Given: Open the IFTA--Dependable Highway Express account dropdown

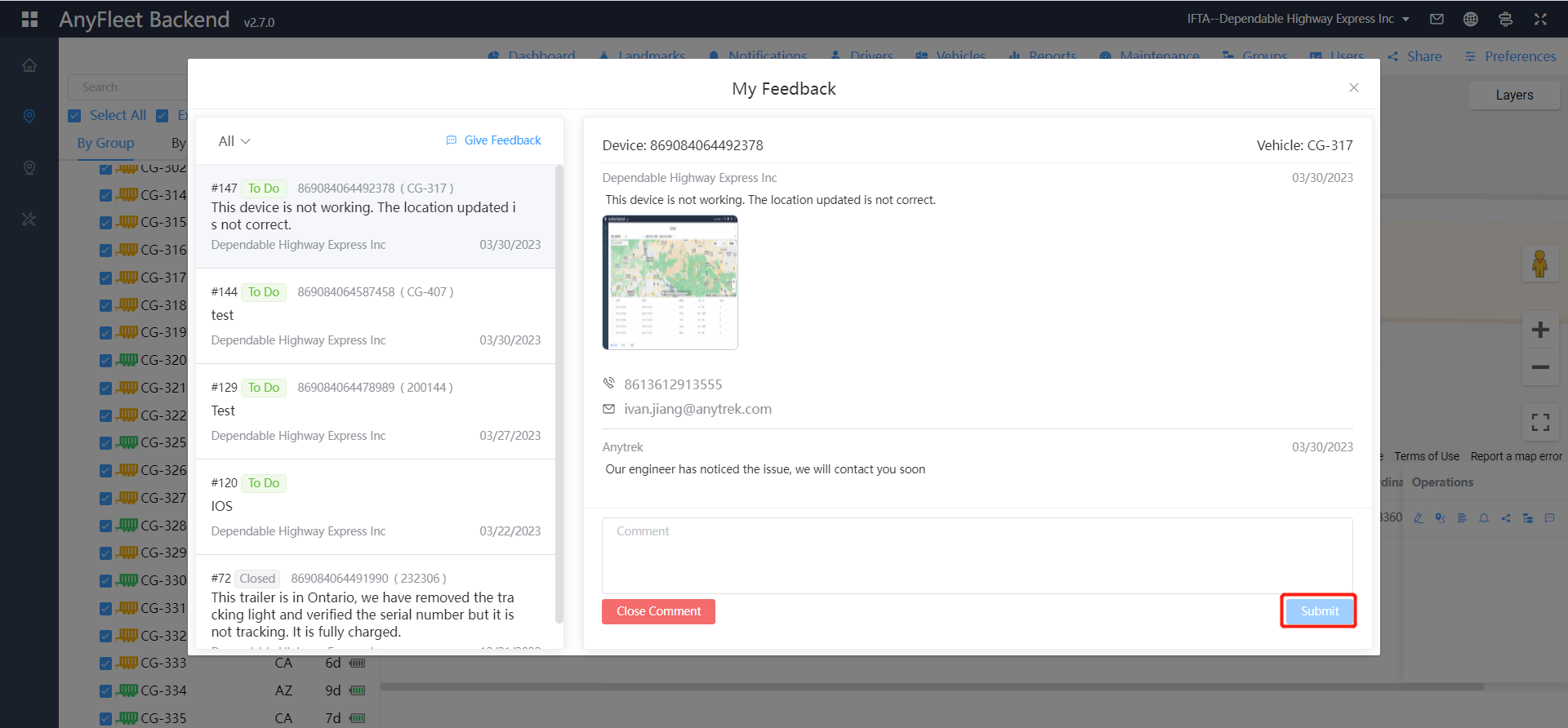Looking at the screenshot, I should [1298, 19].
